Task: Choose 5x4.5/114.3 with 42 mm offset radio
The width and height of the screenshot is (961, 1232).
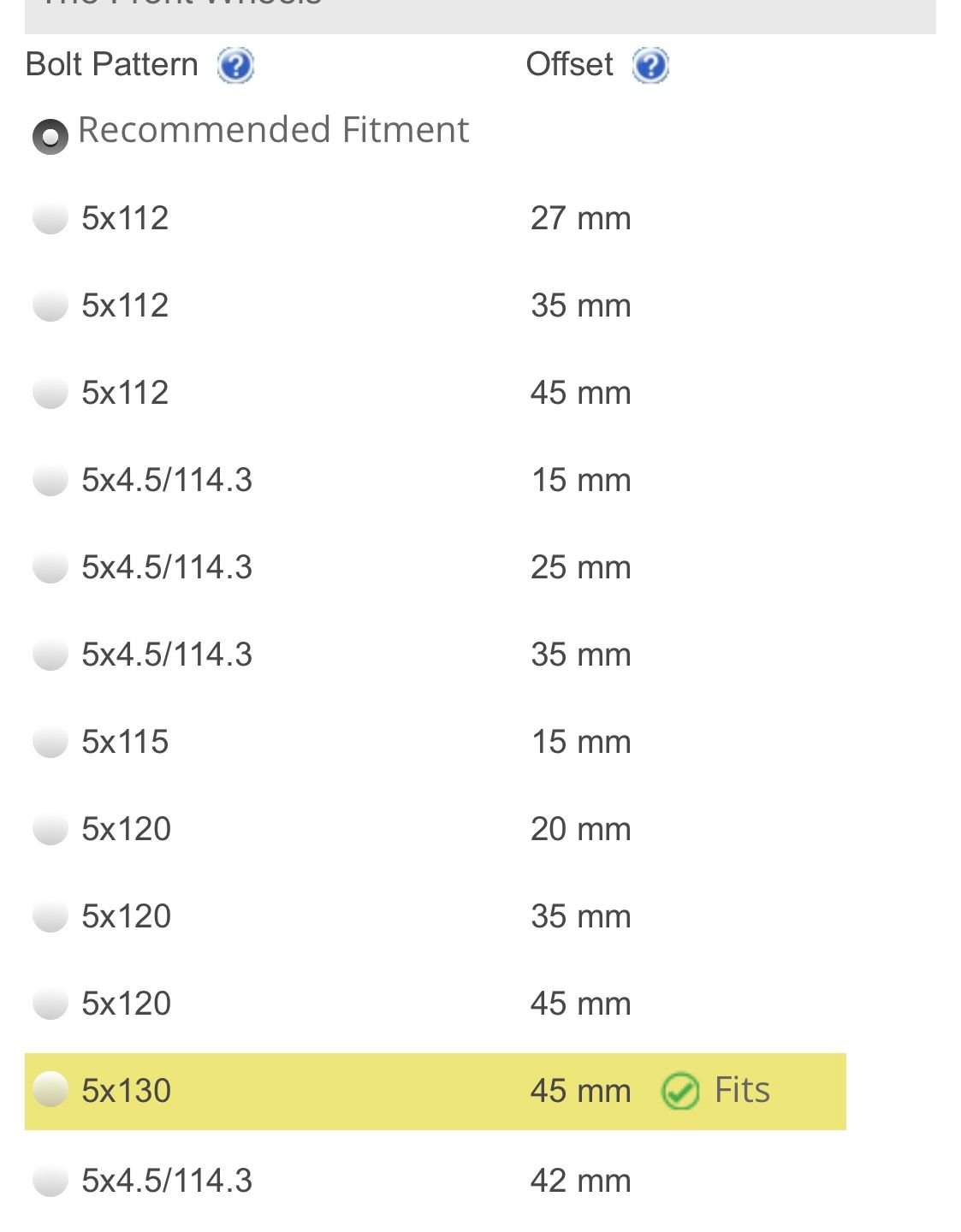Action: click(x=50, y=1182)
